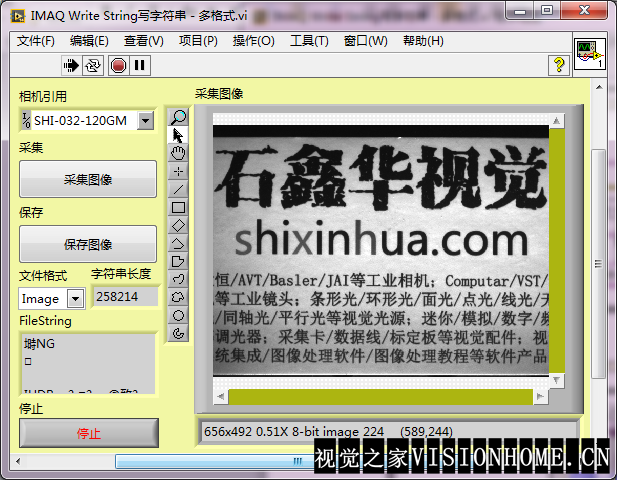The height and width of the screenshot is (480, 617).
Task: Expand the SHI-032-120GM camera dropdown
Action: [146, 121]
